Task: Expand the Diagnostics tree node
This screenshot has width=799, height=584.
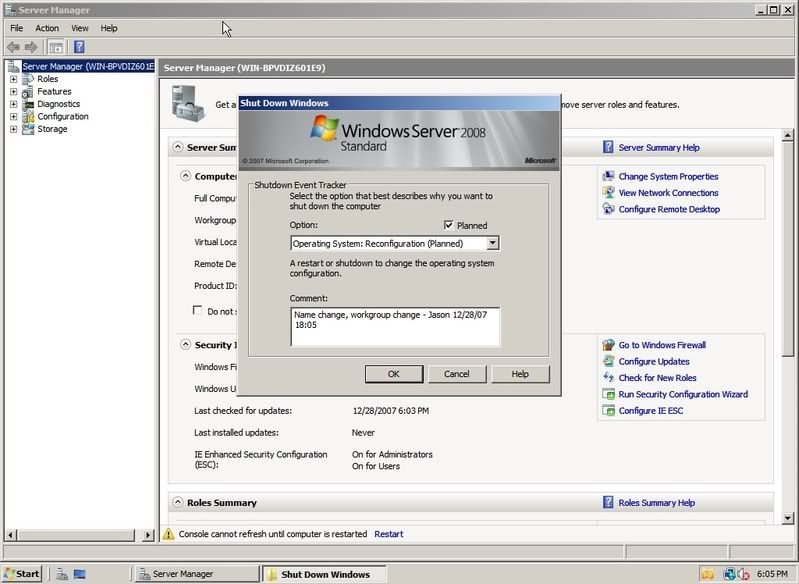Action: (13, 104)
